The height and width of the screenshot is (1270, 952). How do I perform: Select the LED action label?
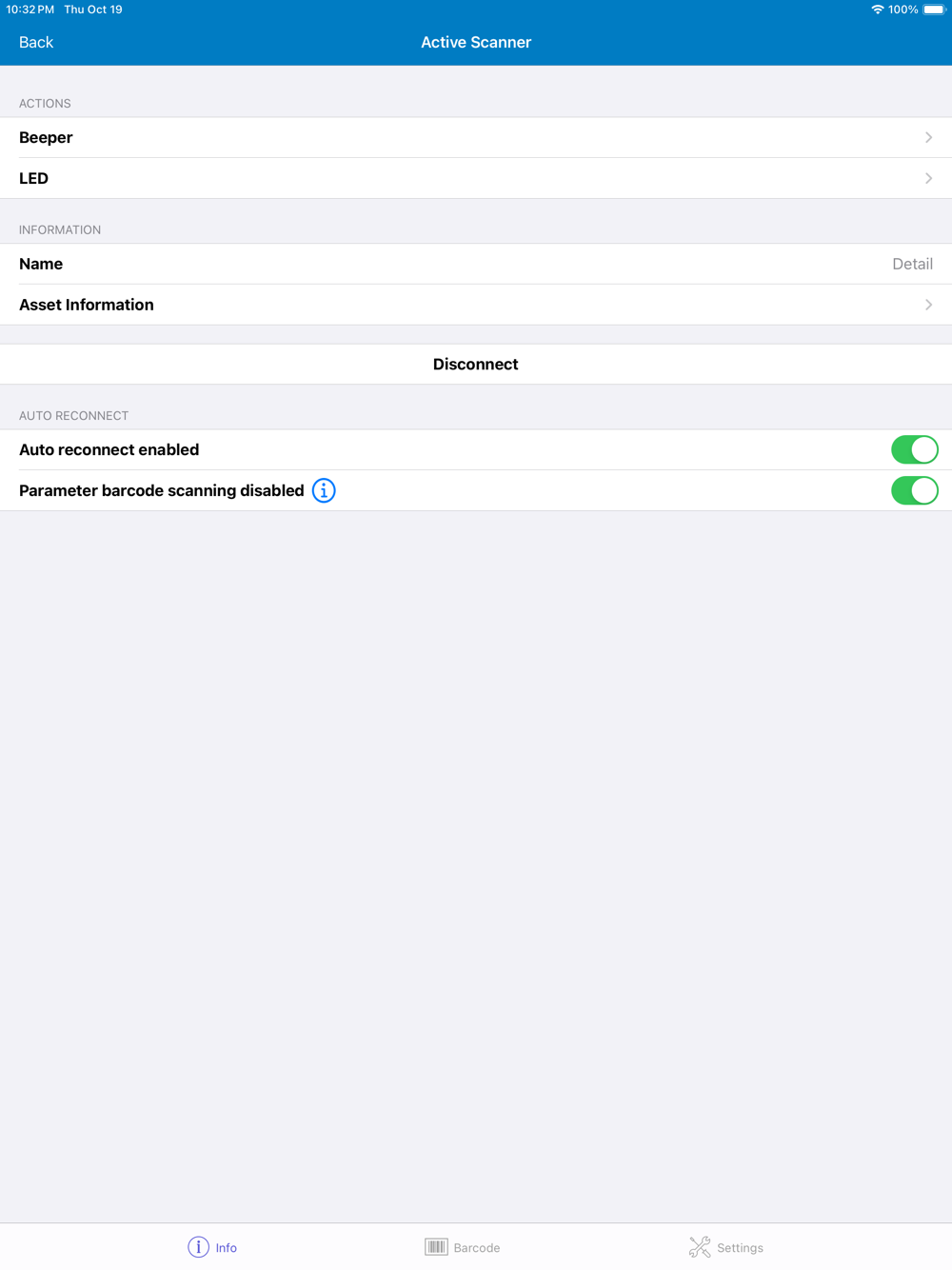point(33,178)
